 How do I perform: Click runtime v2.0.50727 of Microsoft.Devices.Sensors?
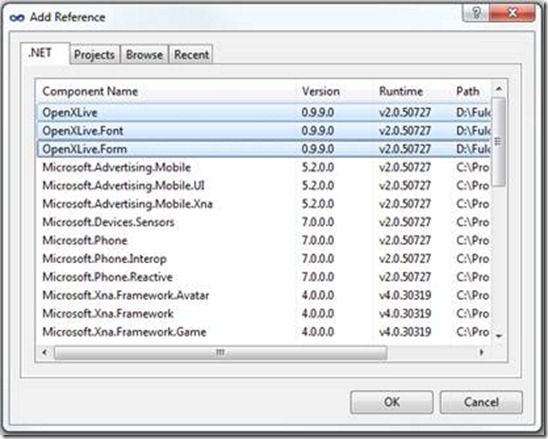tap(405, 222)
